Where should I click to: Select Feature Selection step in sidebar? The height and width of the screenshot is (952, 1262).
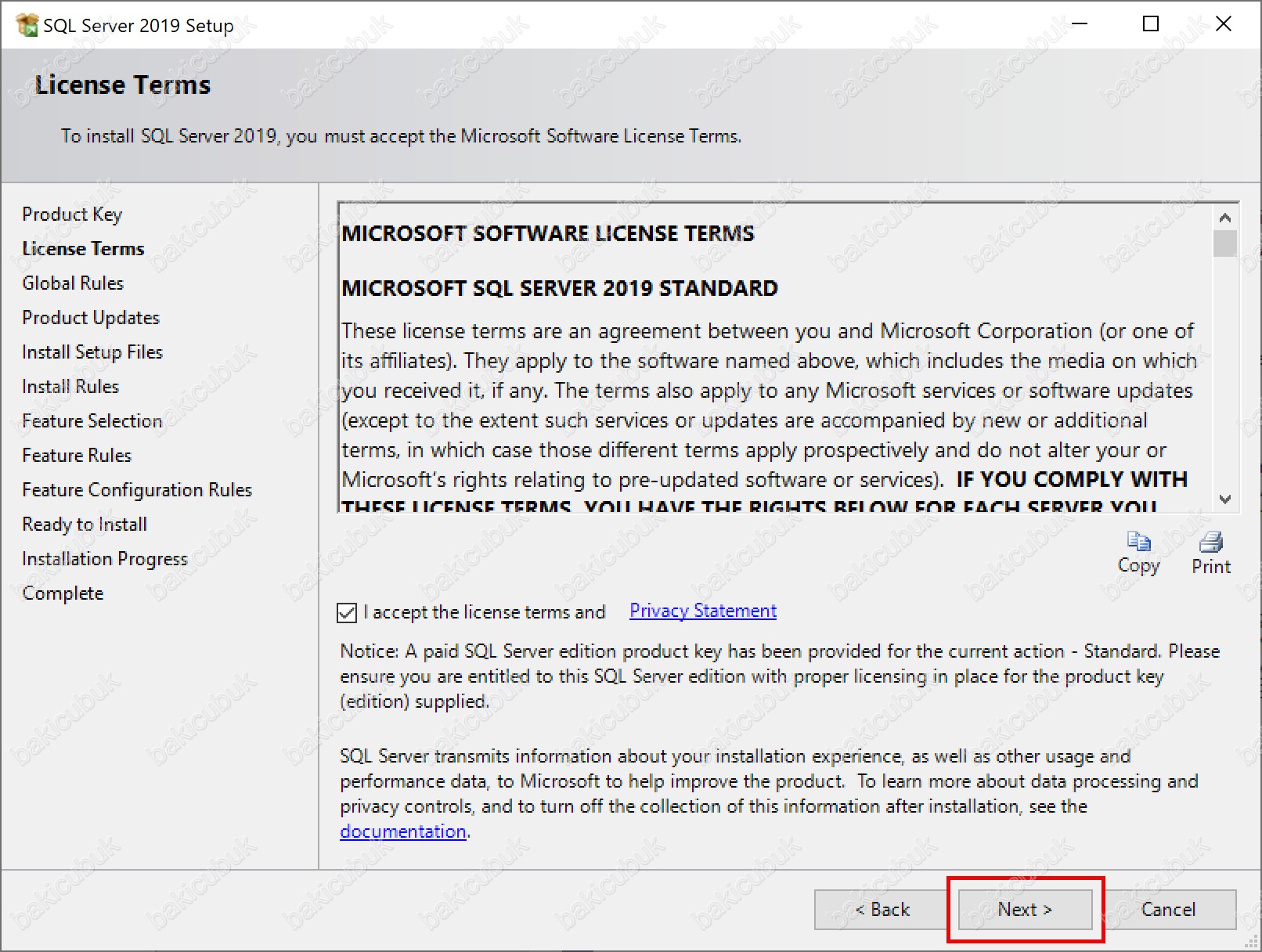(92, 421)
